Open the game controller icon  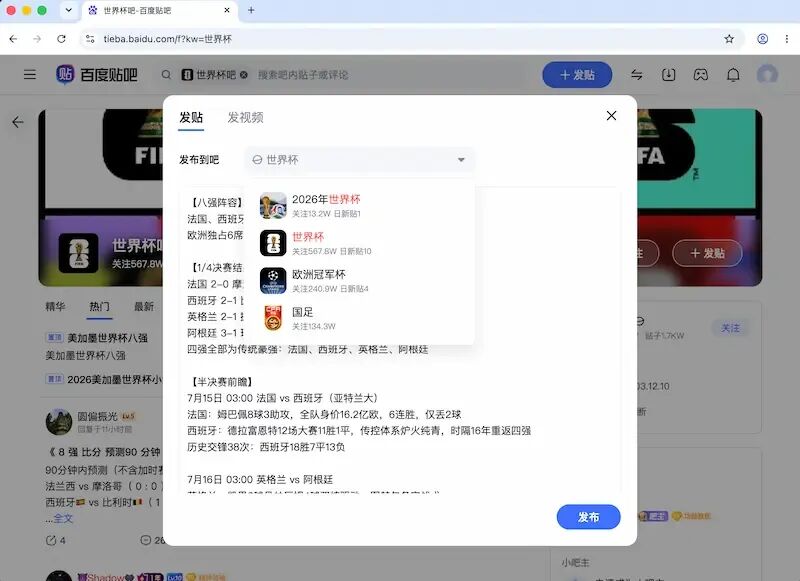(x=701, y=75)
